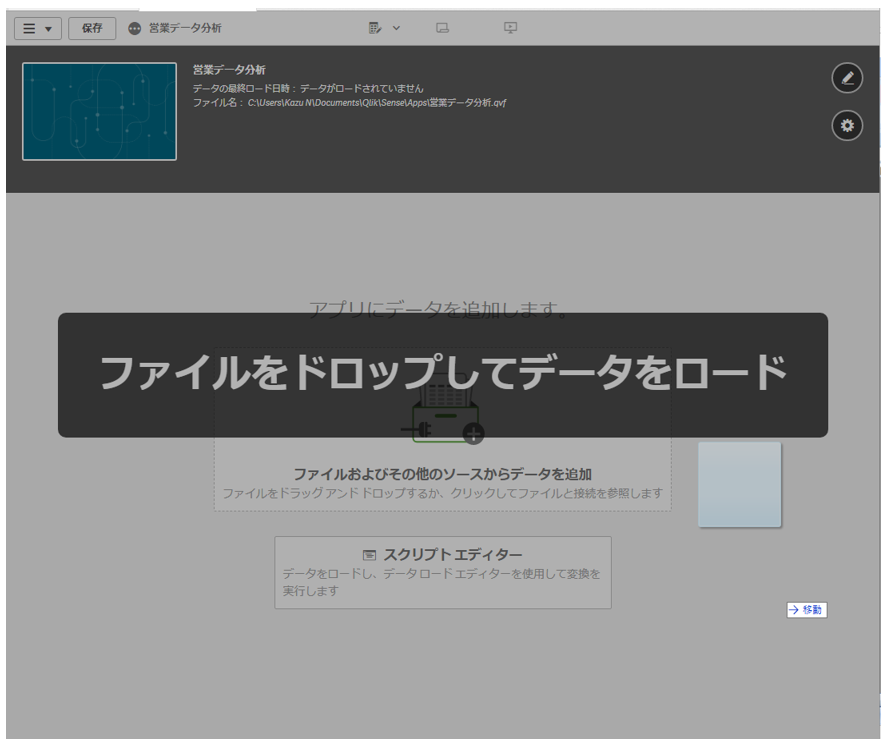
Task: Expand the dropdown arrow beside the hamburger menu
Action: [x=49, y=28]
